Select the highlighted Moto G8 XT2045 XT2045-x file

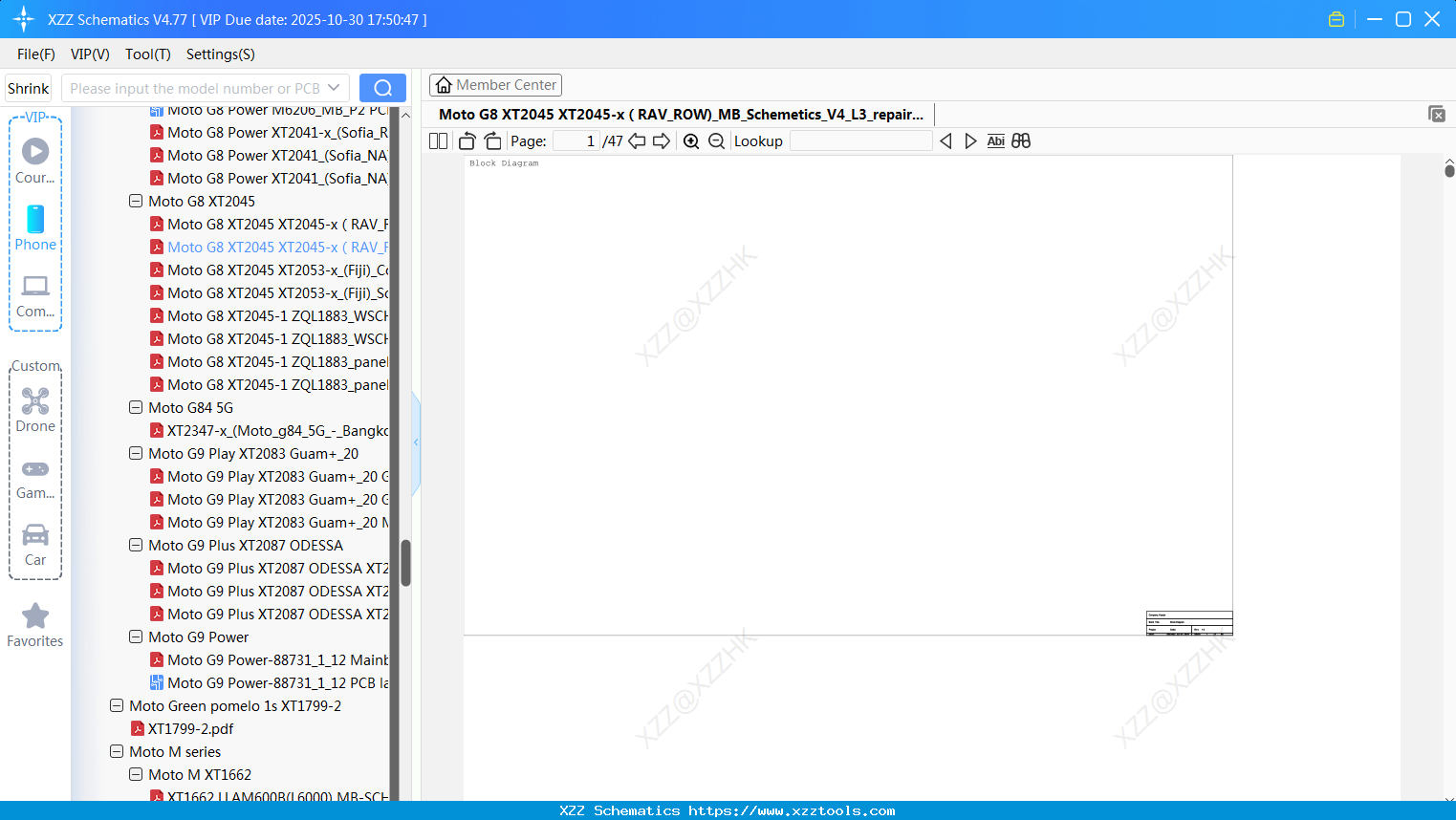pyautogui.click(x=269, y=248)
